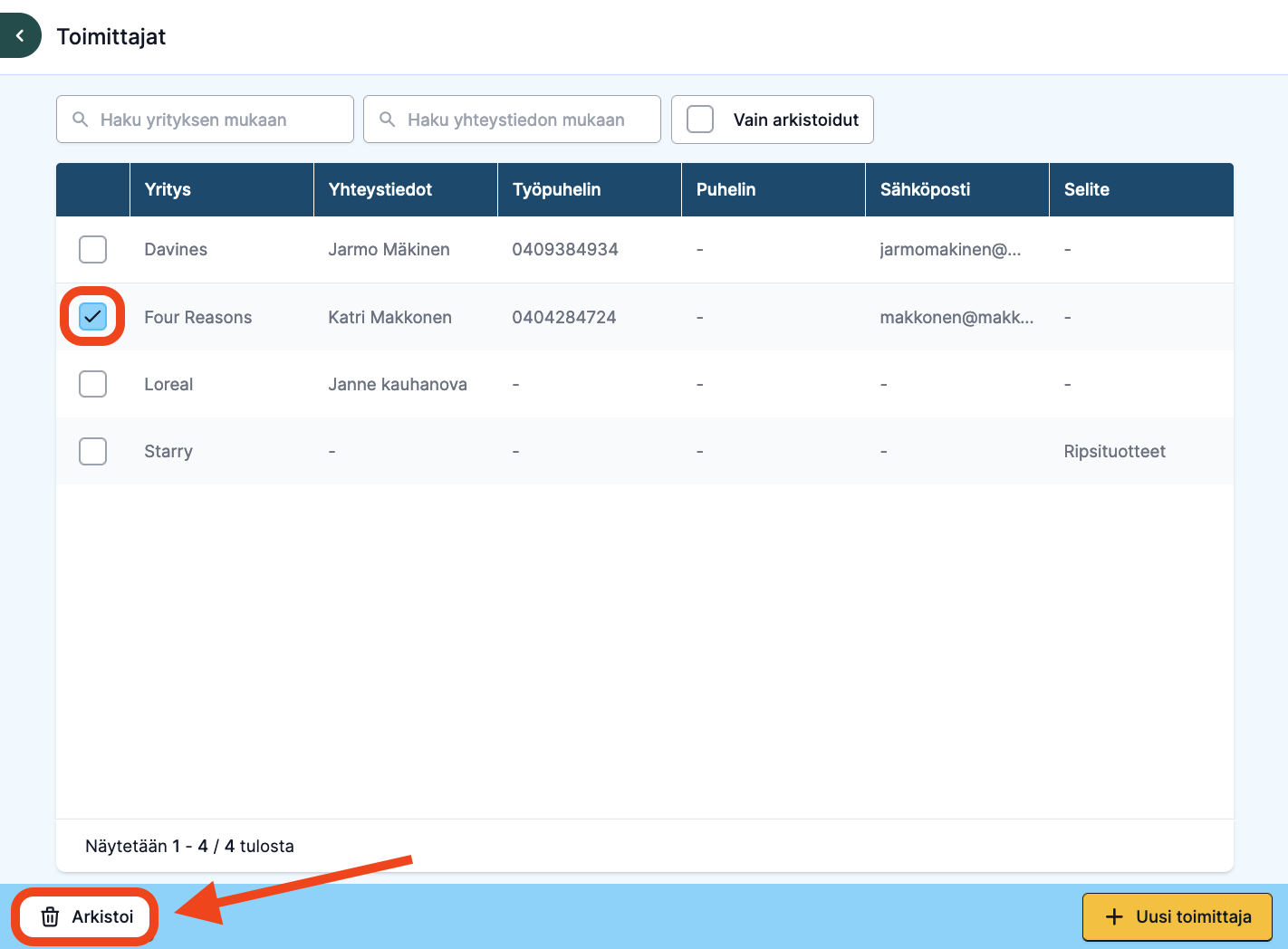The height and width of the screenshot is (949, 1288).
Task: Focus the Haku yrityksen mukaan field
Action: pos(205,120)
